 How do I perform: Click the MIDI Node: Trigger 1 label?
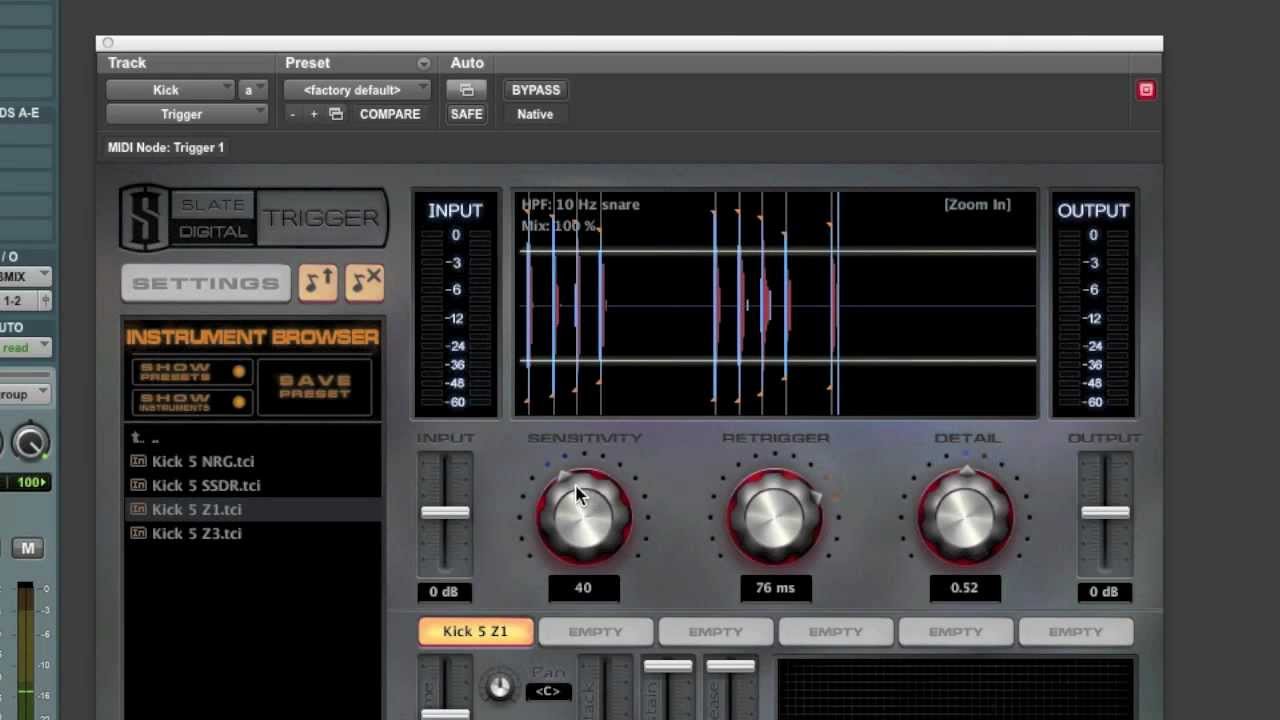pos(166,148)
